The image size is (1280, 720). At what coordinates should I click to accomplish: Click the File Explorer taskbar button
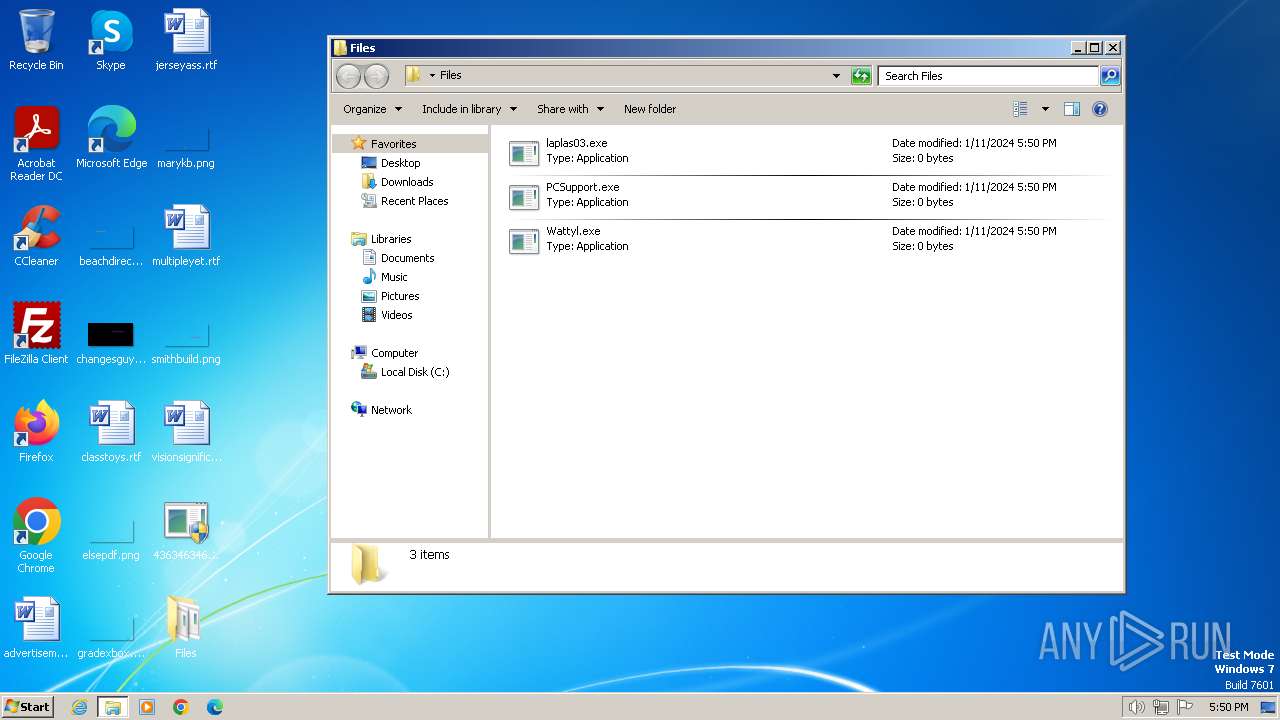[x=113, y=707]
